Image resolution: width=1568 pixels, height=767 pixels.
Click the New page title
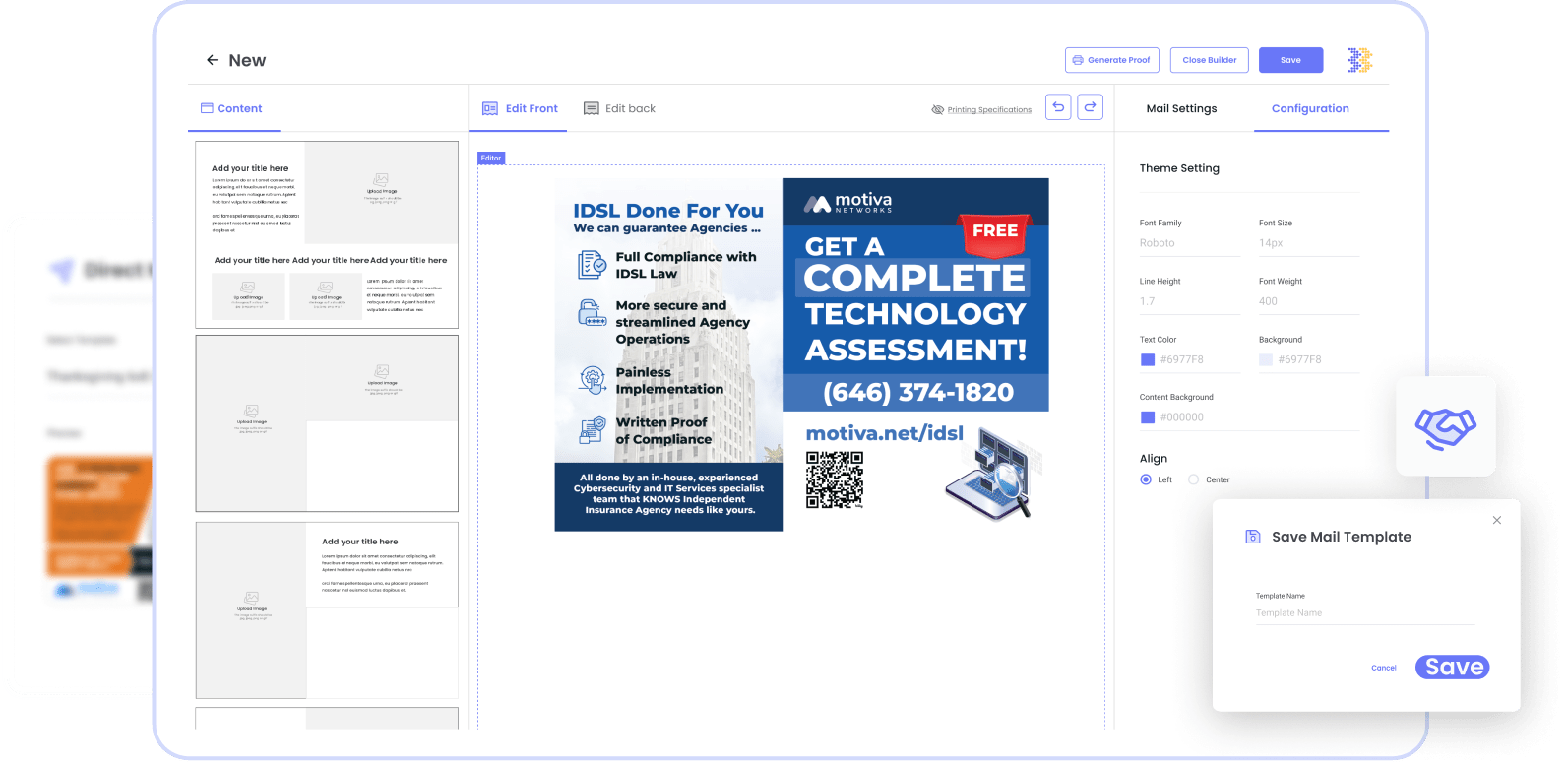[x=247, y=60]
